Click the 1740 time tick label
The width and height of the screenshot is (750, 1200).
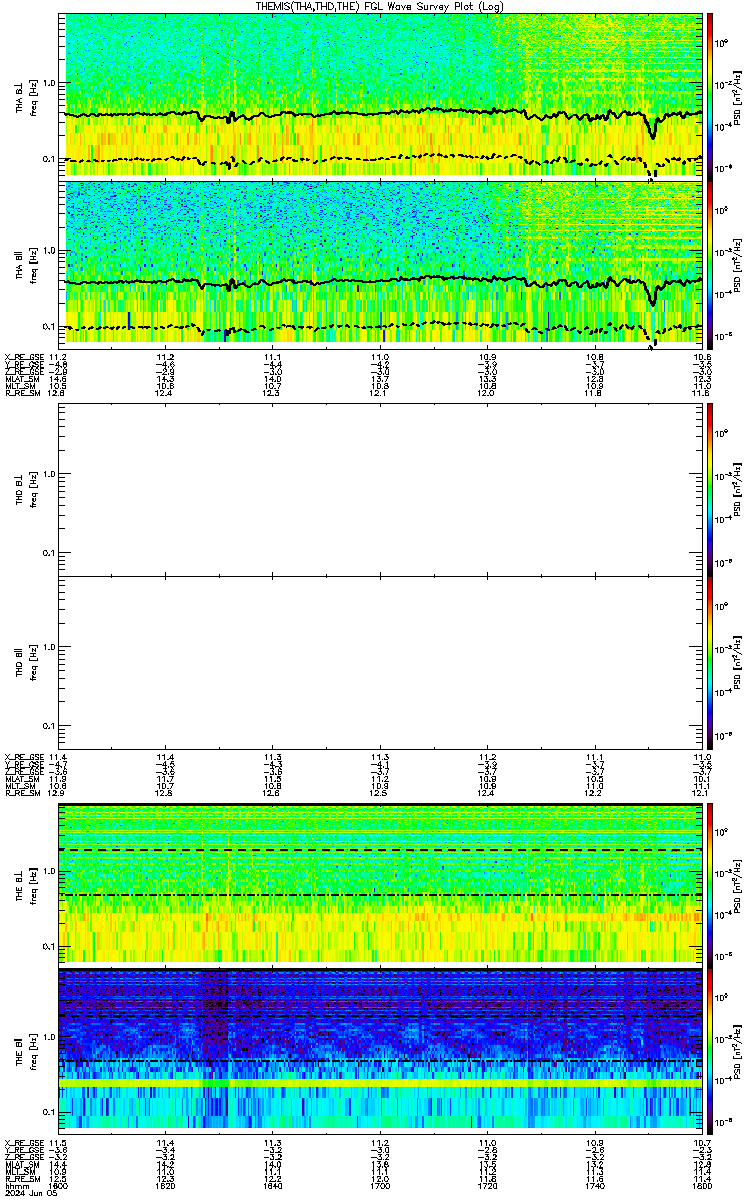[593, 1186]
